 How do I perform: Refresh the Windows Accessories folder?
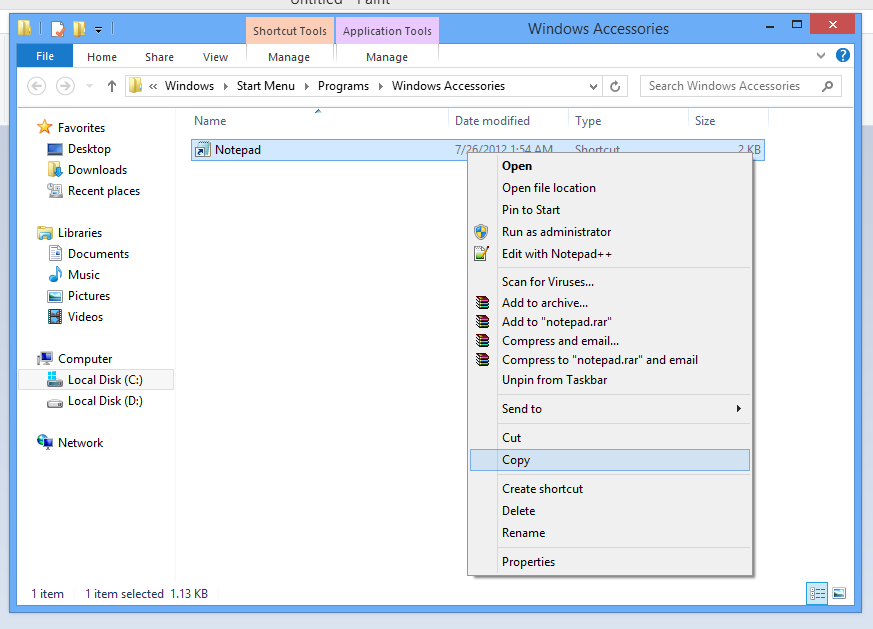click(615, 86)
